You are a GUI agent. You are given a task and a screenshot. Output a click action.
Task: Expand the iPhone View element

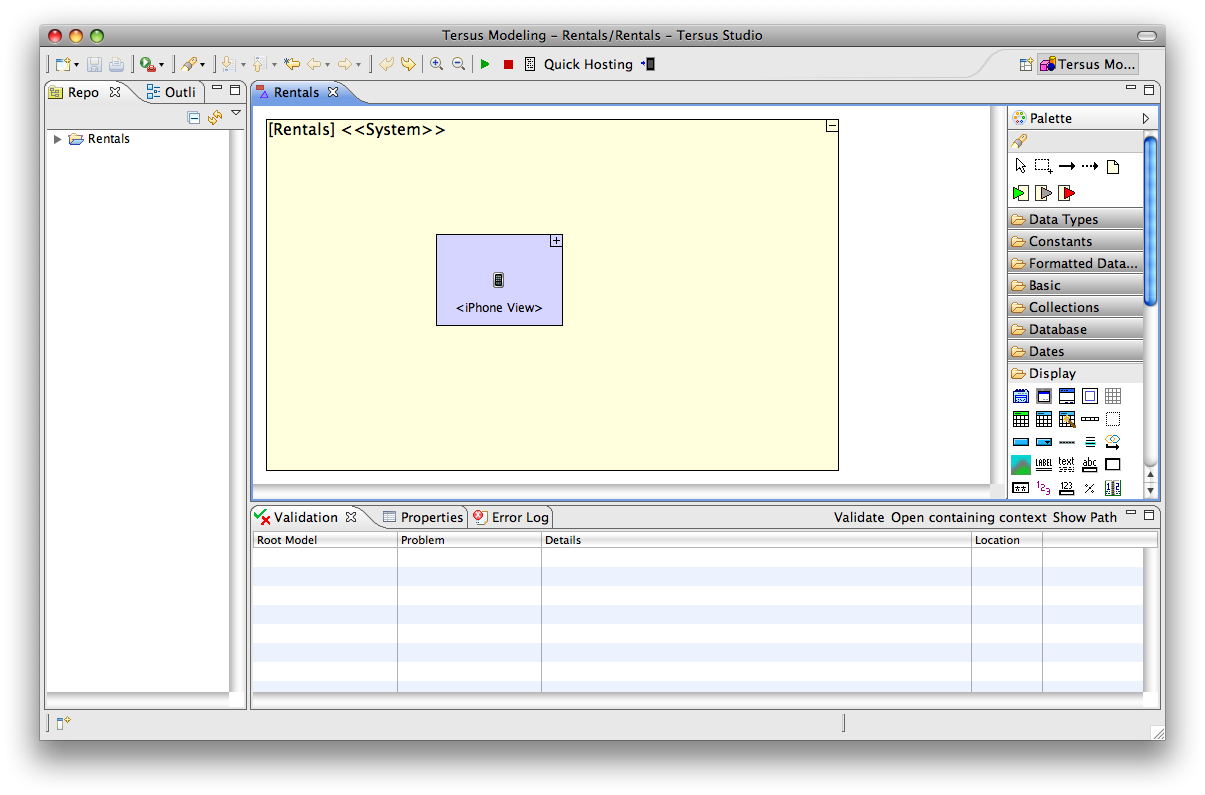556,241
